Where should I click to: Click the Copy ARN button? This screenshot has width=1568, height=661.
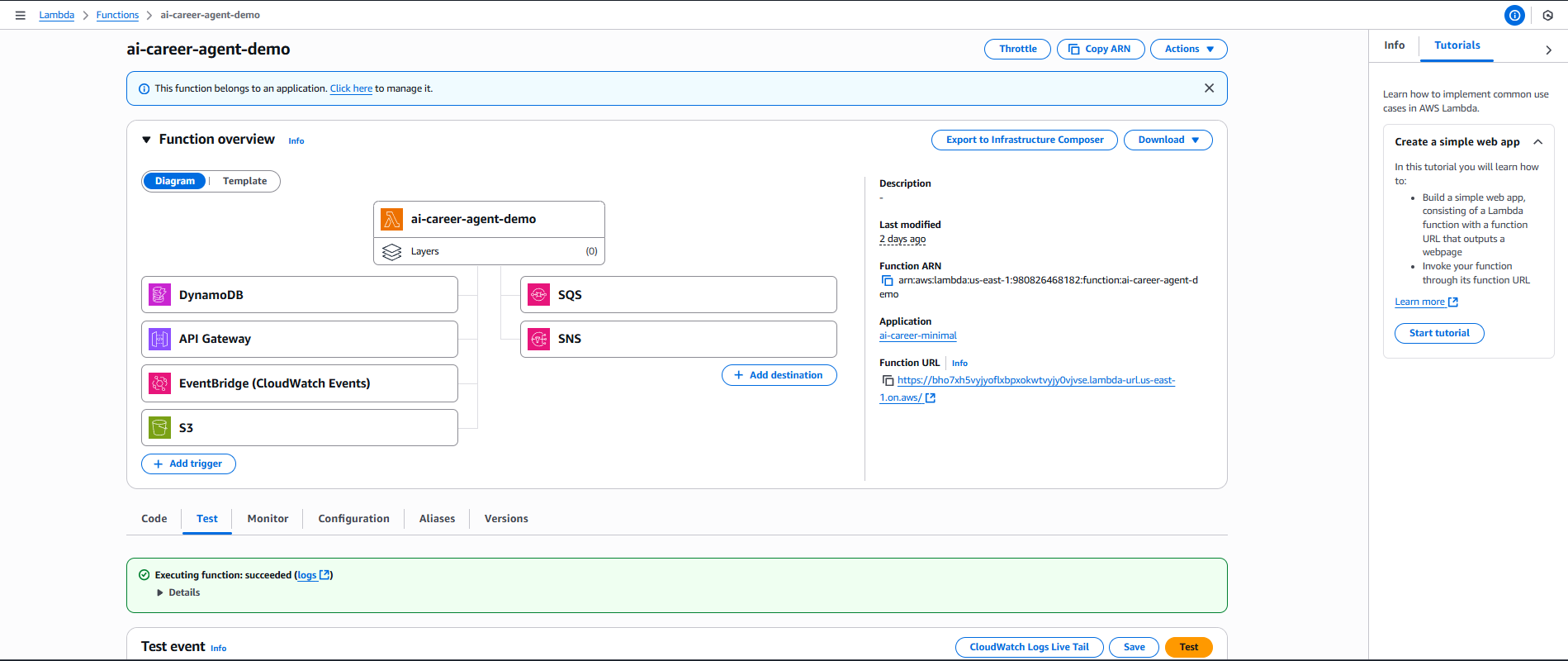click(x=1101, y=50)
